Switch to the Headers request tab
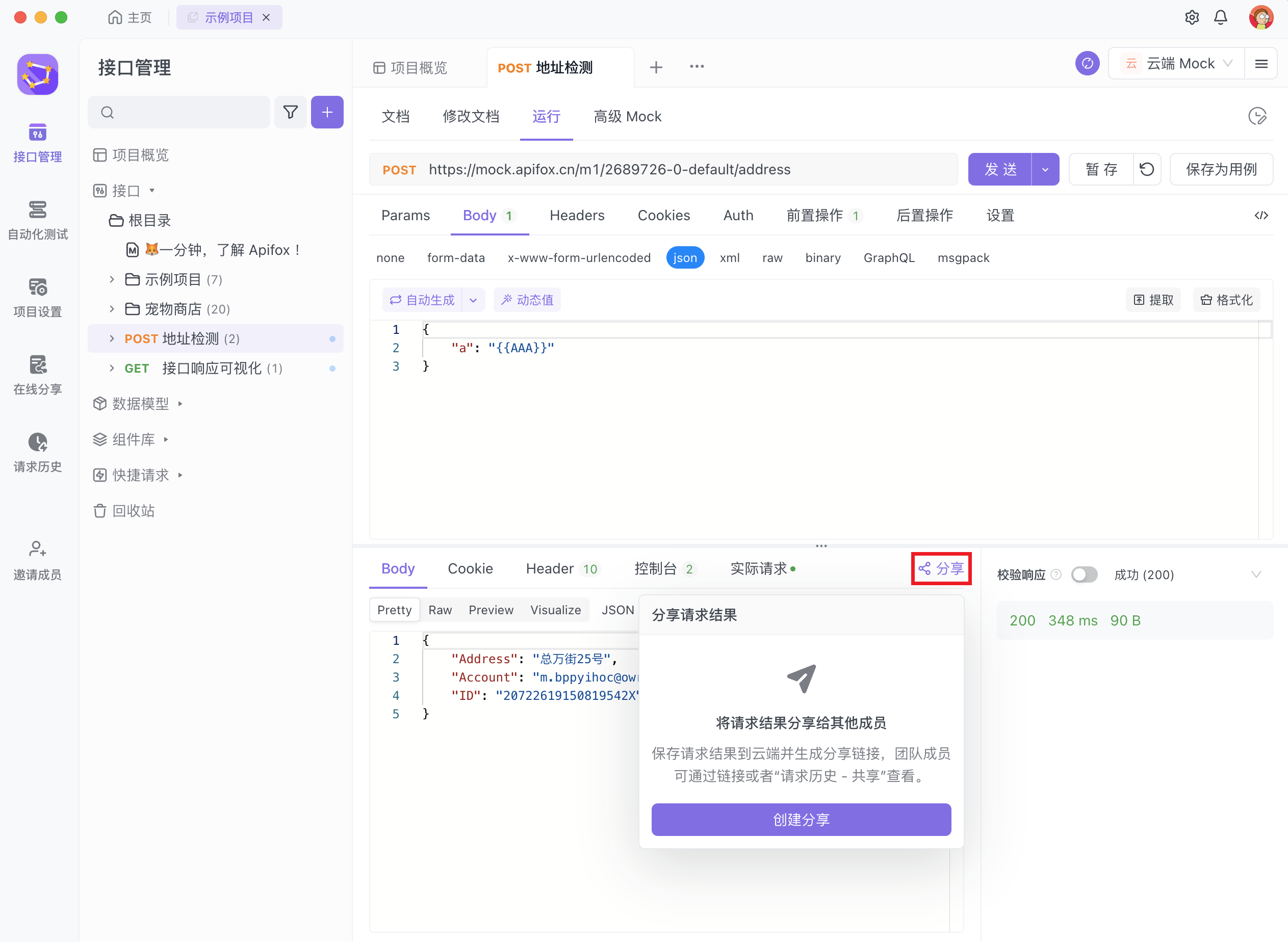The height and width of the screenshot is (942, 1288). pyautogui.click(x=577, y=216)
